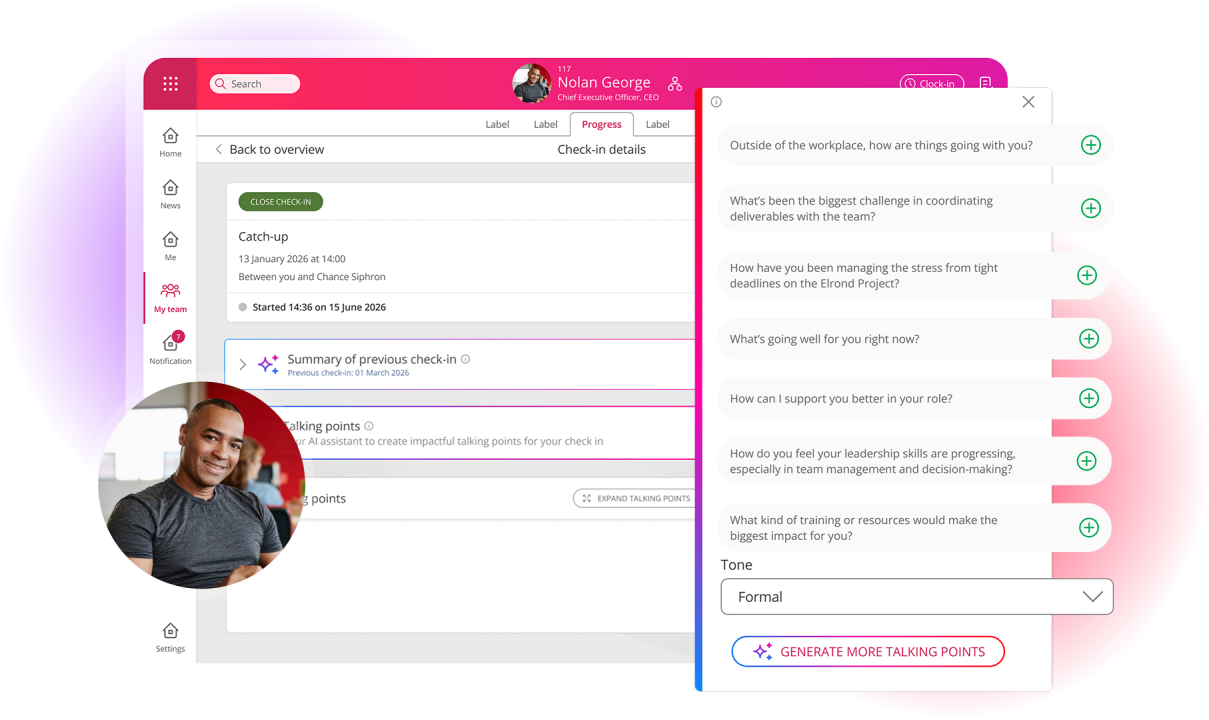Image resolution: width=1209 pixels, height=720 pixels.
Task: Switch to the Progress tab
Action: pyautogui.click(x=601, y=124)
